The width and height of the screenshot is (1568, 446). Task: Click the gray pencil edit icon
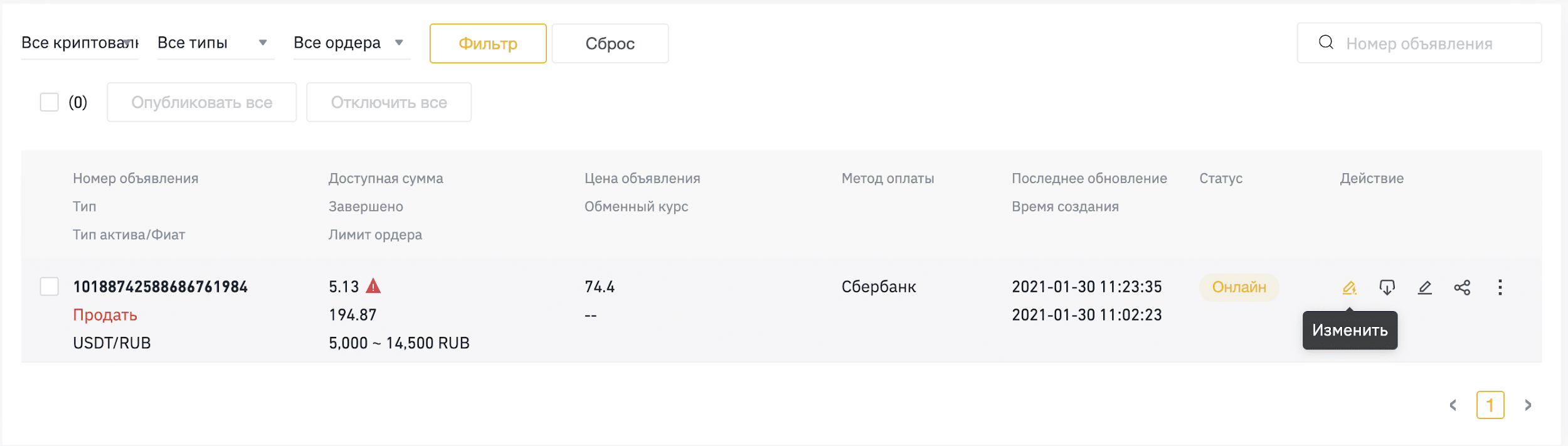1424,287
